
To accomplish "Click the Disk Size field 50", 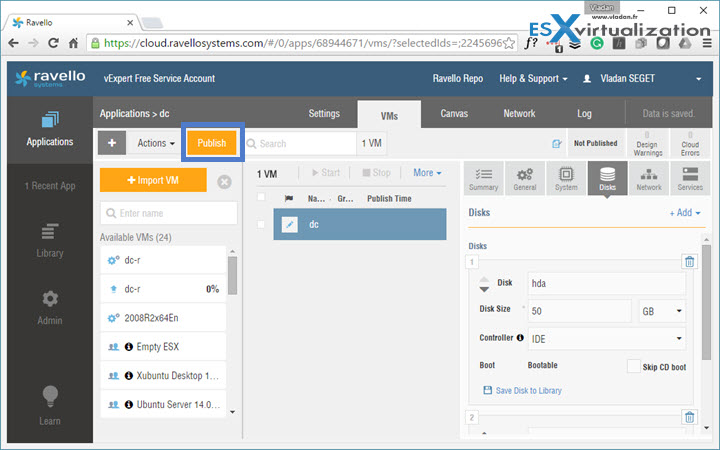I will [580, 311].
